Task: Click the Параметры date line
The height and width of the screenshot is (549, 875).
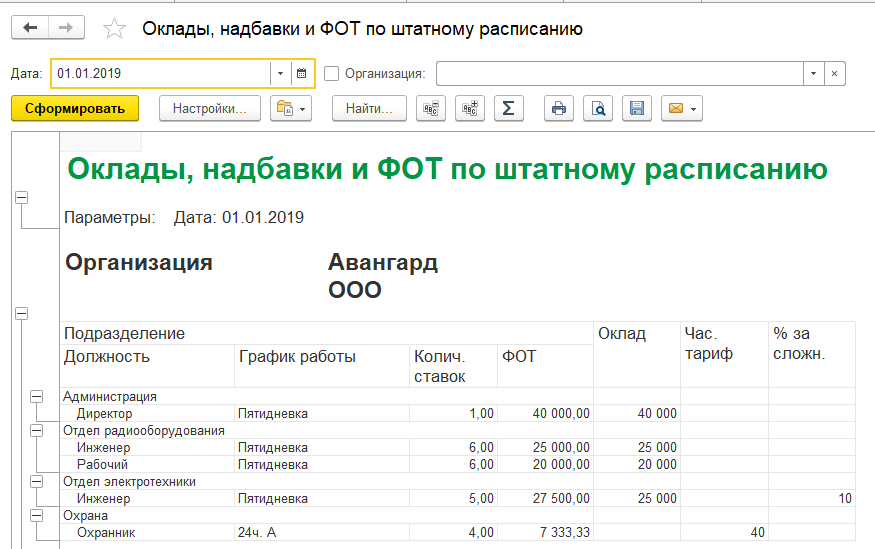Action: (184, 217)
